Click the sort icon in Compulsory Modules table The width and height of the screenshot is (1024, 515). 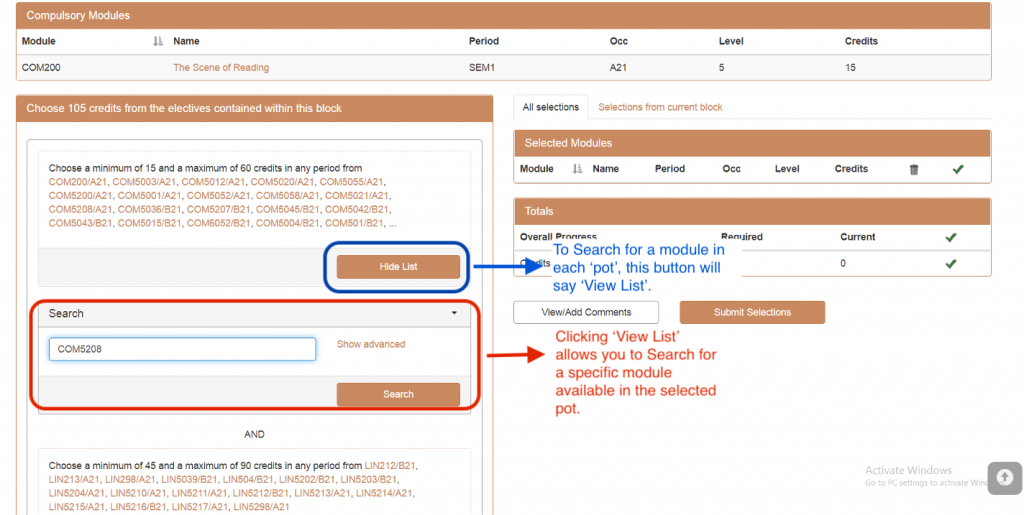pos(158,42)
